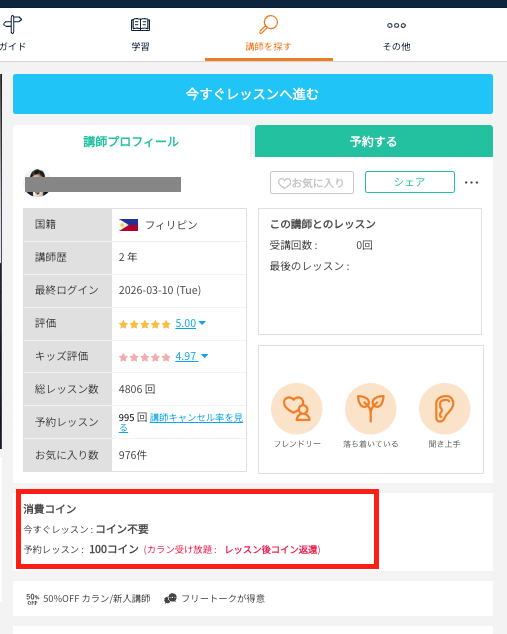Switch to the 予約する tab
The width and height of the screenshot is (507, 634).
(374, 141)
